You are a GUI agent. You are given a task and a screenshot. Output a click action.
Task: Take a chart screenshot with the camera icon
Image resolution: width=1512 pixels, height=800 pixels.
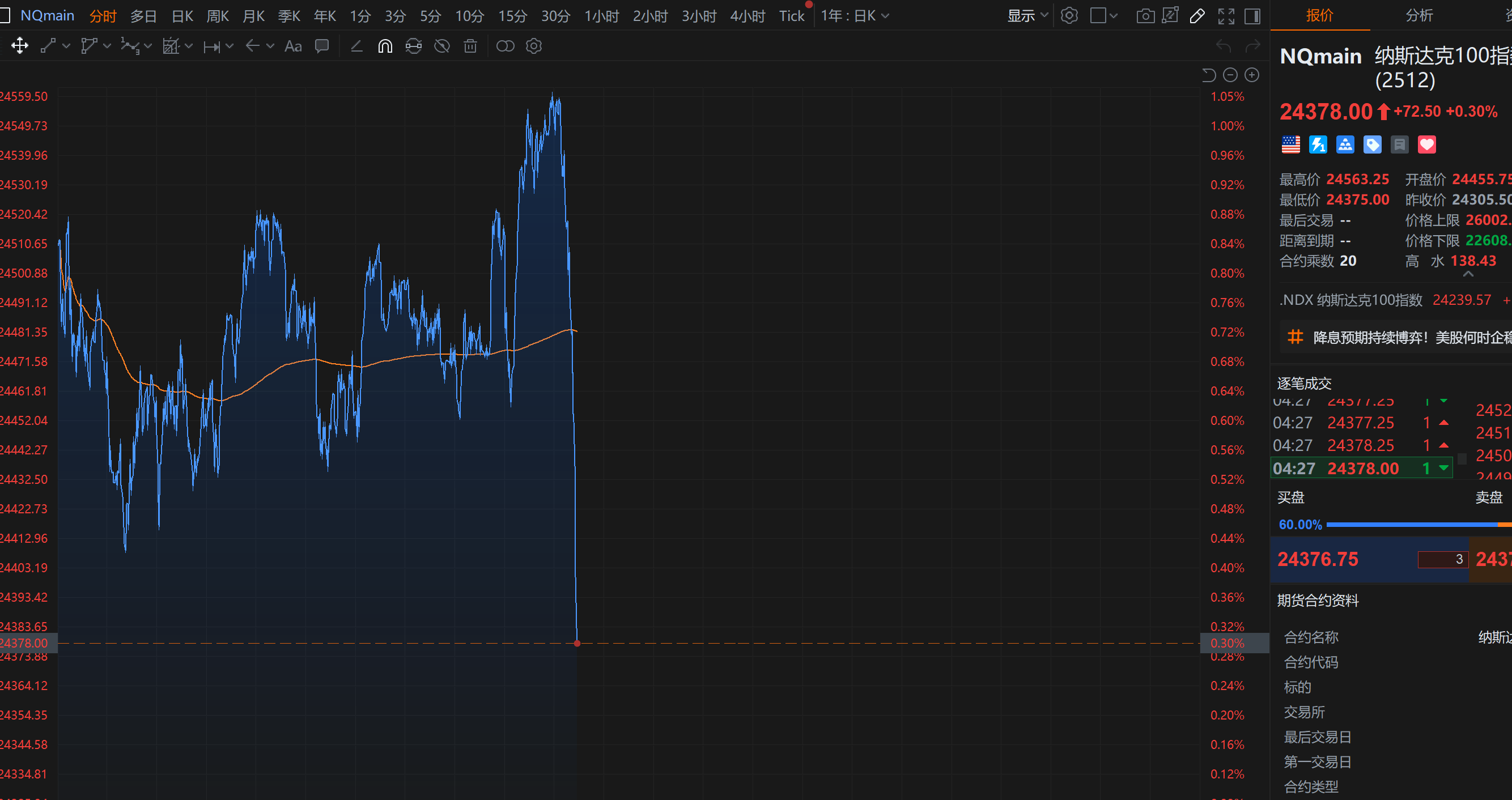click(x=1145, y=16)
